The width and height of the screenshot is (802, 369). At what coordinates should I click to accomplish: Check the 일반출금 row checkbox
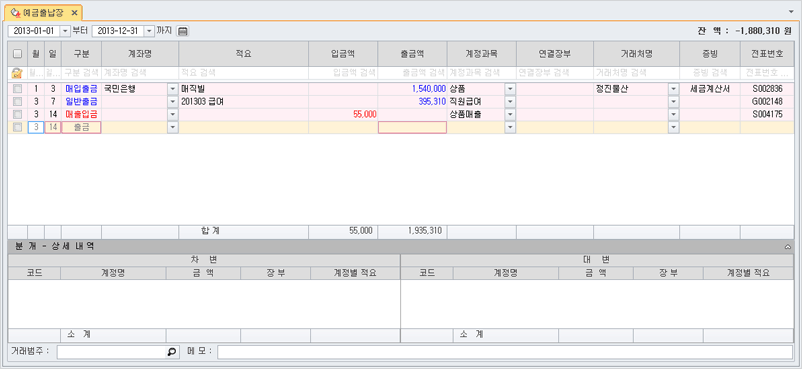coord(17,101)
